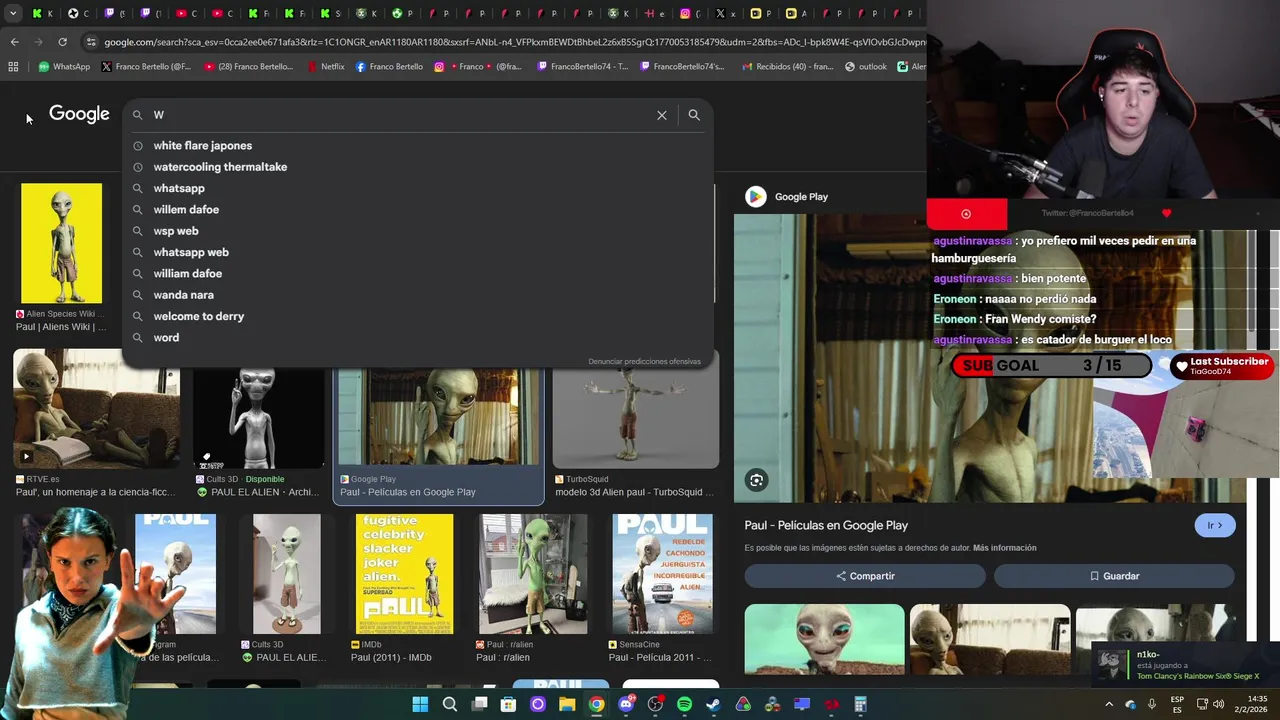The image size is (1280, 720).
Task: Select suggestion "wsp web"
Action: click(x=418, y=231)
